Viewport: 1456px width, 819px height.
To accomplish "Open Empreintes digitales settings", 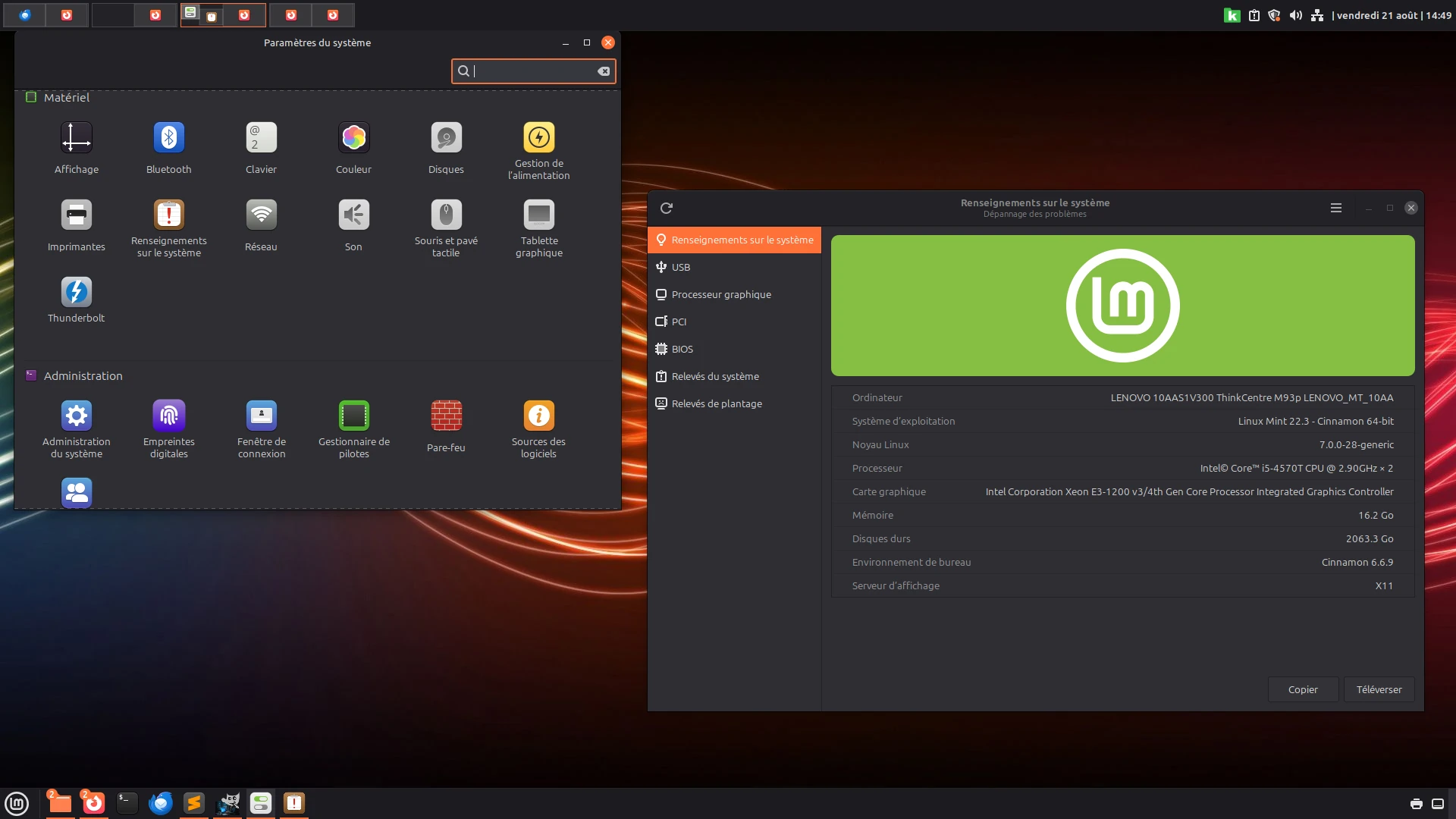I will click(168, 429).
